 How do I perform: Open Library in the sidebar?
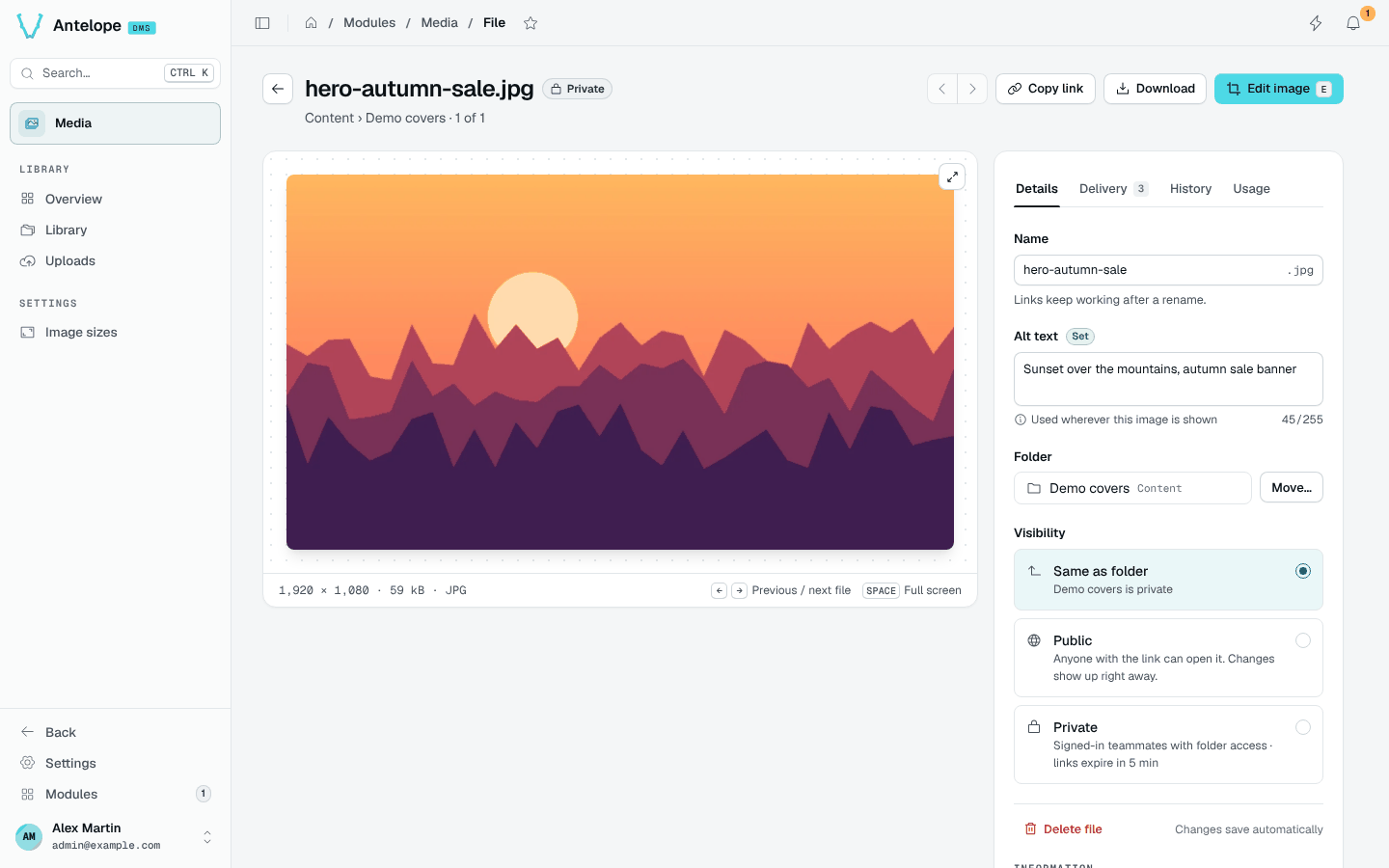pos(115,230)
